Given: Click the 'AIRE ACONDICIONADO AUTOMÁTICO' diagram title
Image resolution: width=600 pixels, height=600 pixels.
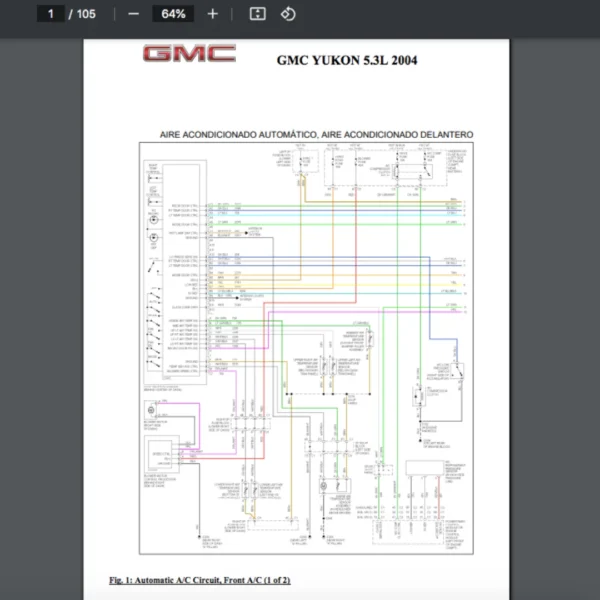Looking at the screenshot, I should coord(316,135).
